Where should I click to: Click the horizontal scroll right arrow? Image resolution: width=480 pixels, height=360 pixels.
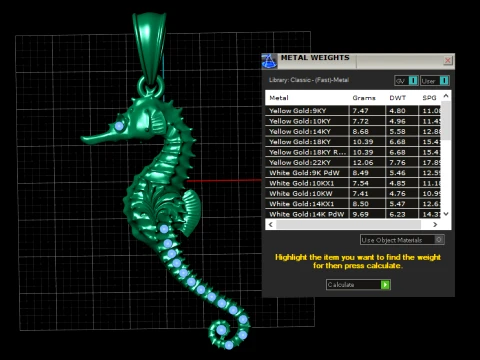click(x=435, y=225)
